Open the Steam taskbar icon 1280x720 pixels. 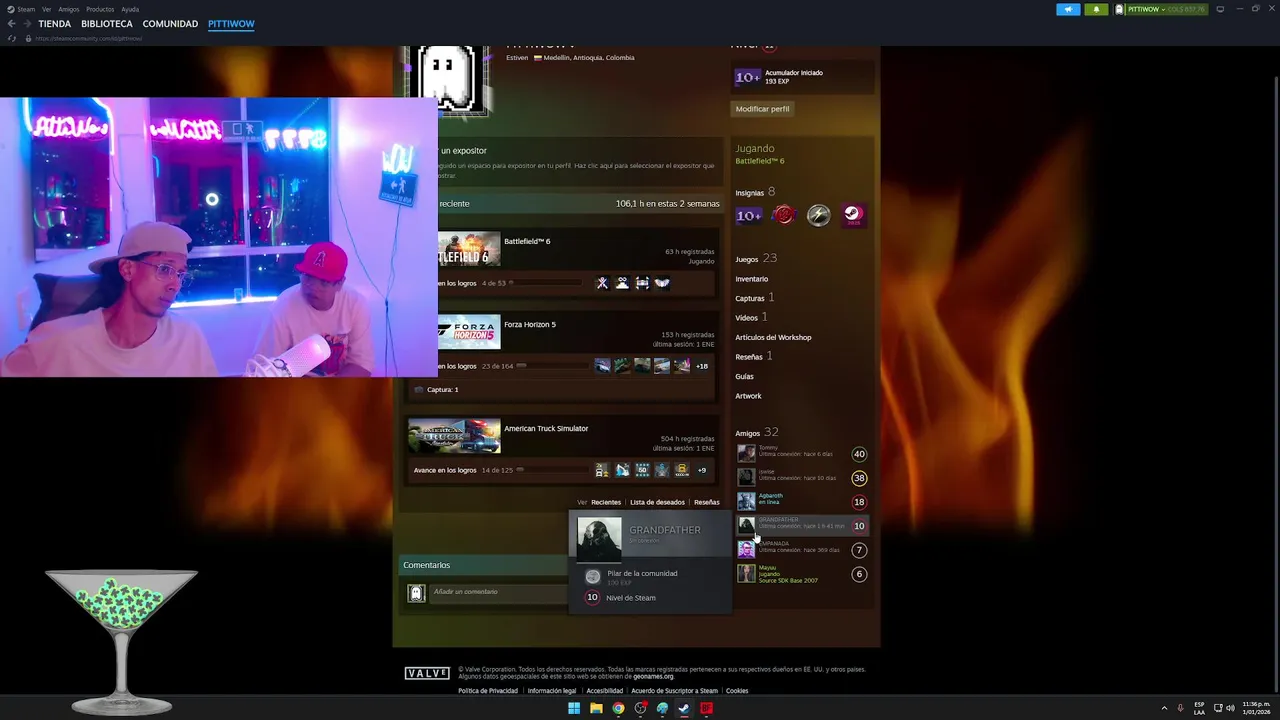coord(684,708)
